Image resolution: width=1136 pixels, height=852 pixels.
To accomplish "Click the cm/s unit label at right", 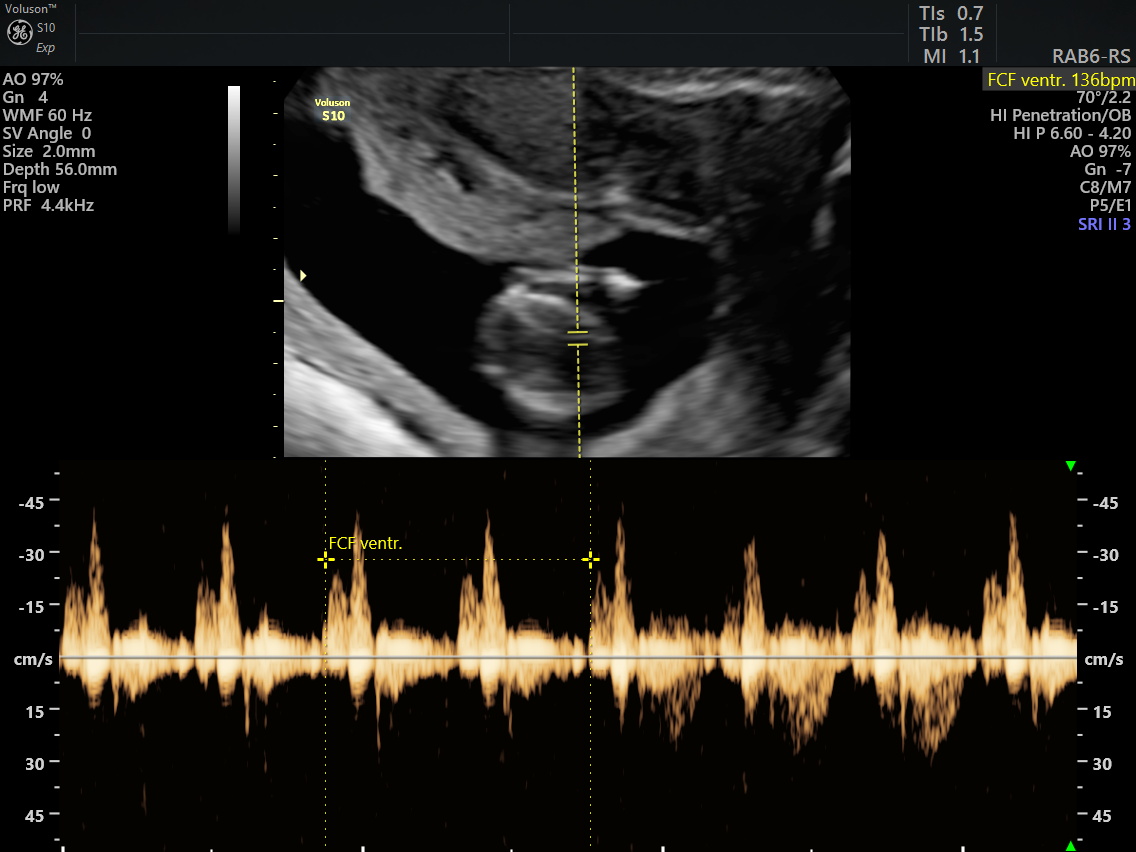I will pos(1103,659).
